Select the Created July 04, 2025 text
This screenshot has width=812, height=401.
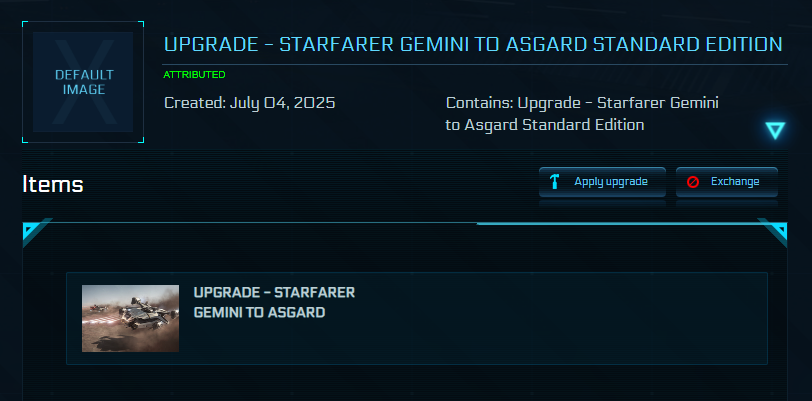(250, 103)
